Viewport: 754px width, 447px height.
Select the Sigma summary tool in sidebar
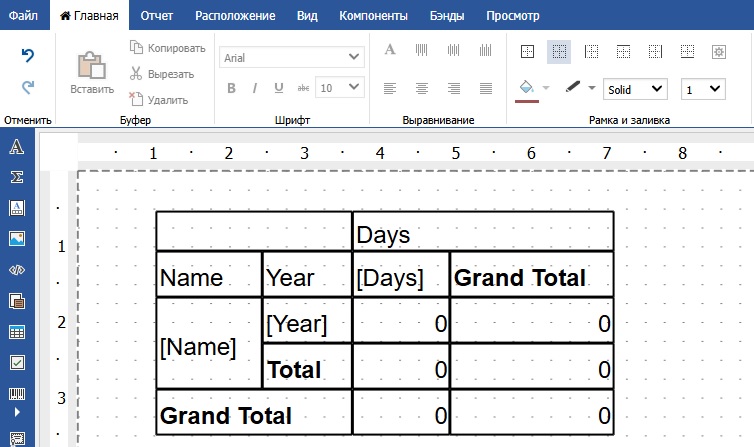16,178
